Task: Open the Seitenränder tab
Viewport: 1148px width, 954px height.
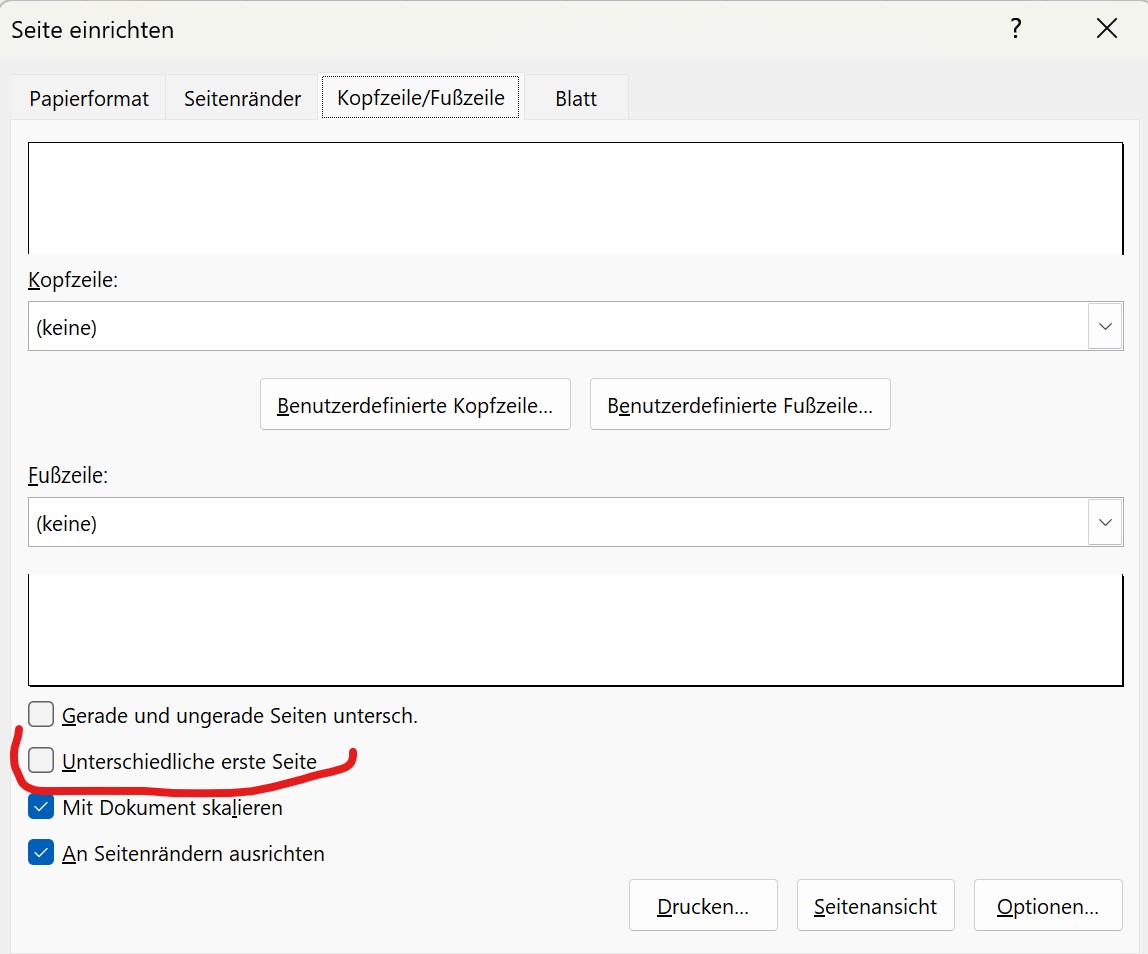Action: pyautogui.click(x=242, y=99)
